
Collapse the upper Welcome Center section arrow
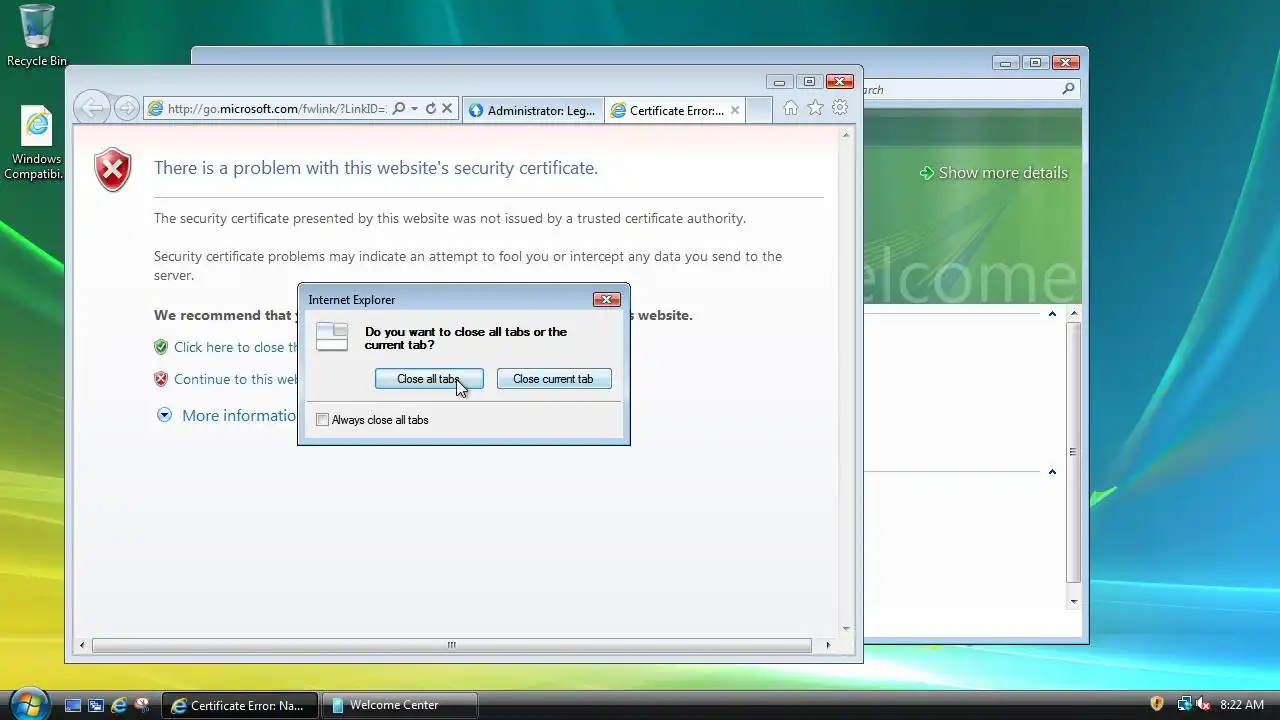point(1052,314)
